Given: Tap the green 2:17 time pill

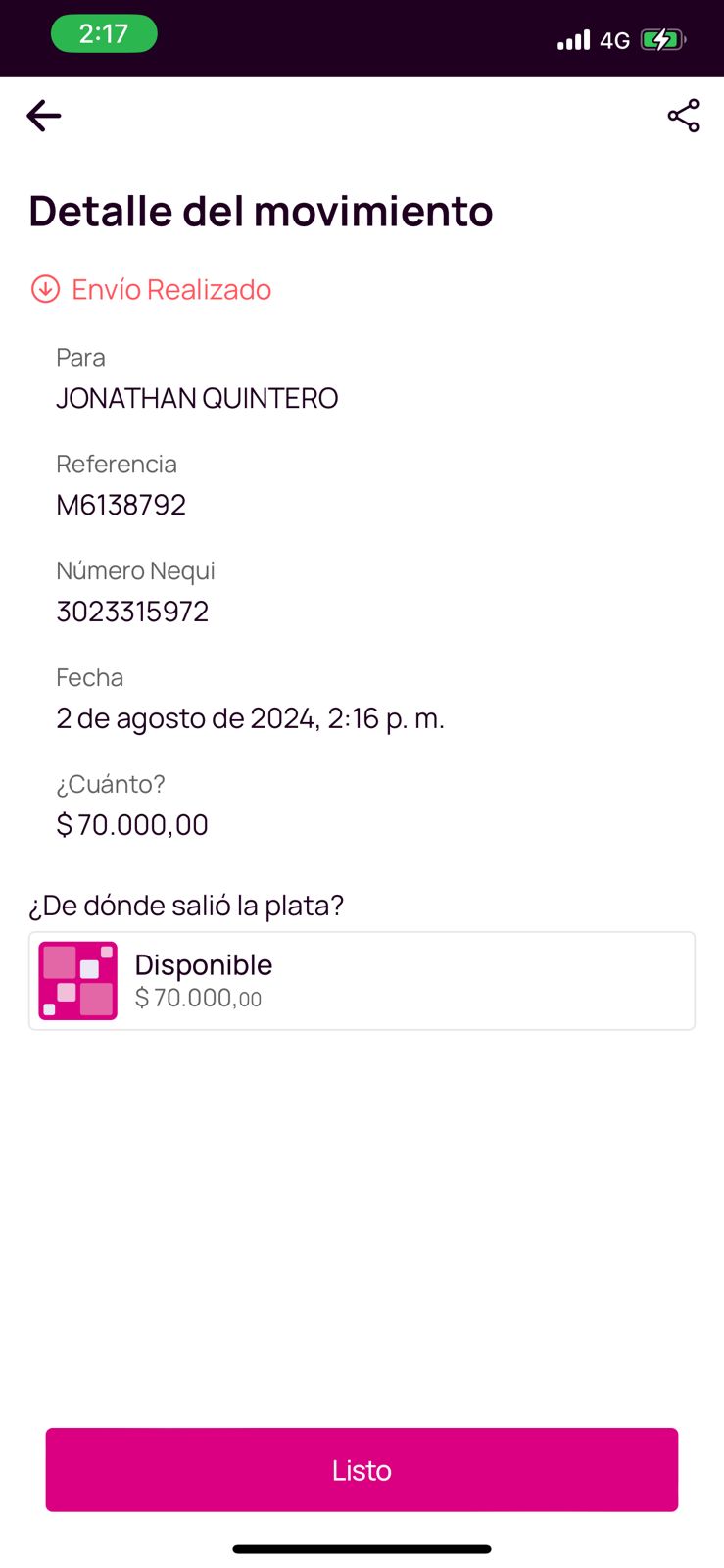Looking at the screenshot, I should pos(104,34).
